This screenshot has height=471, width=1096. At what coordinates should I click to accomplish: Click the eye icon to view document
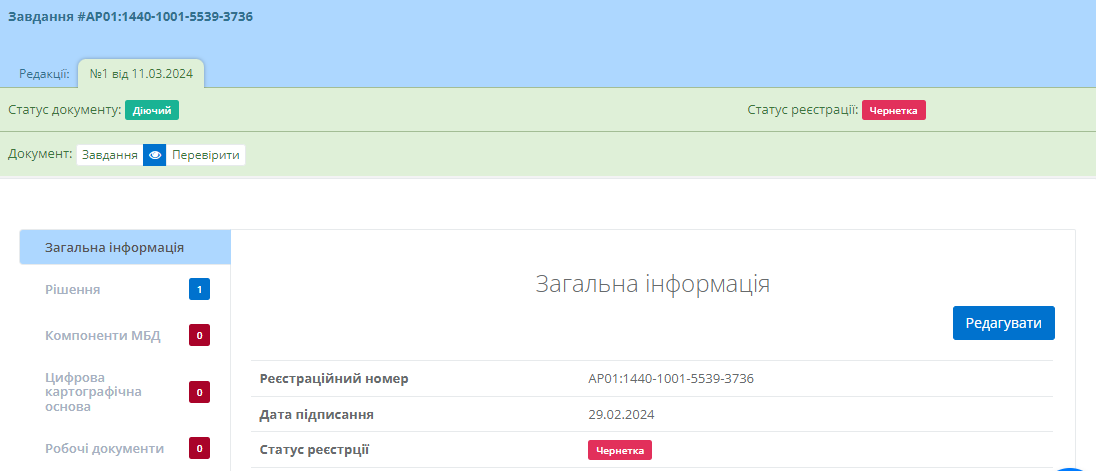click(x=154, y=155)
